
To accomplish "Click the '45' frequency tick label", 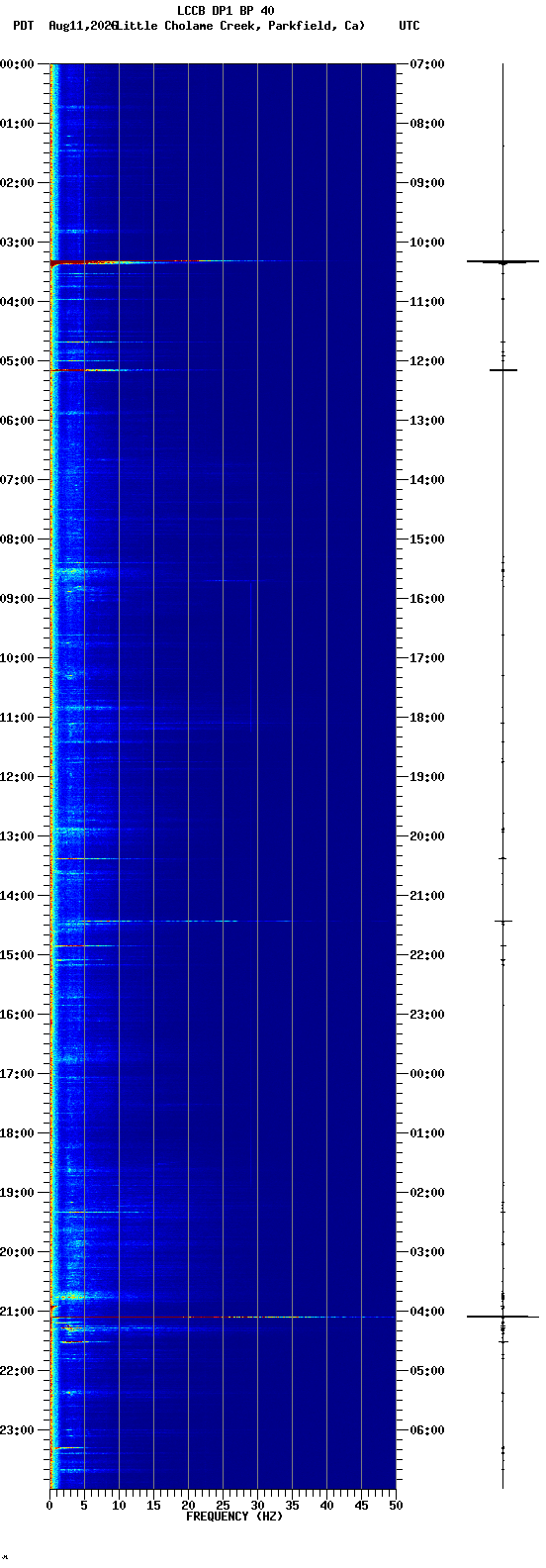I will click(x=361, y=1506).
